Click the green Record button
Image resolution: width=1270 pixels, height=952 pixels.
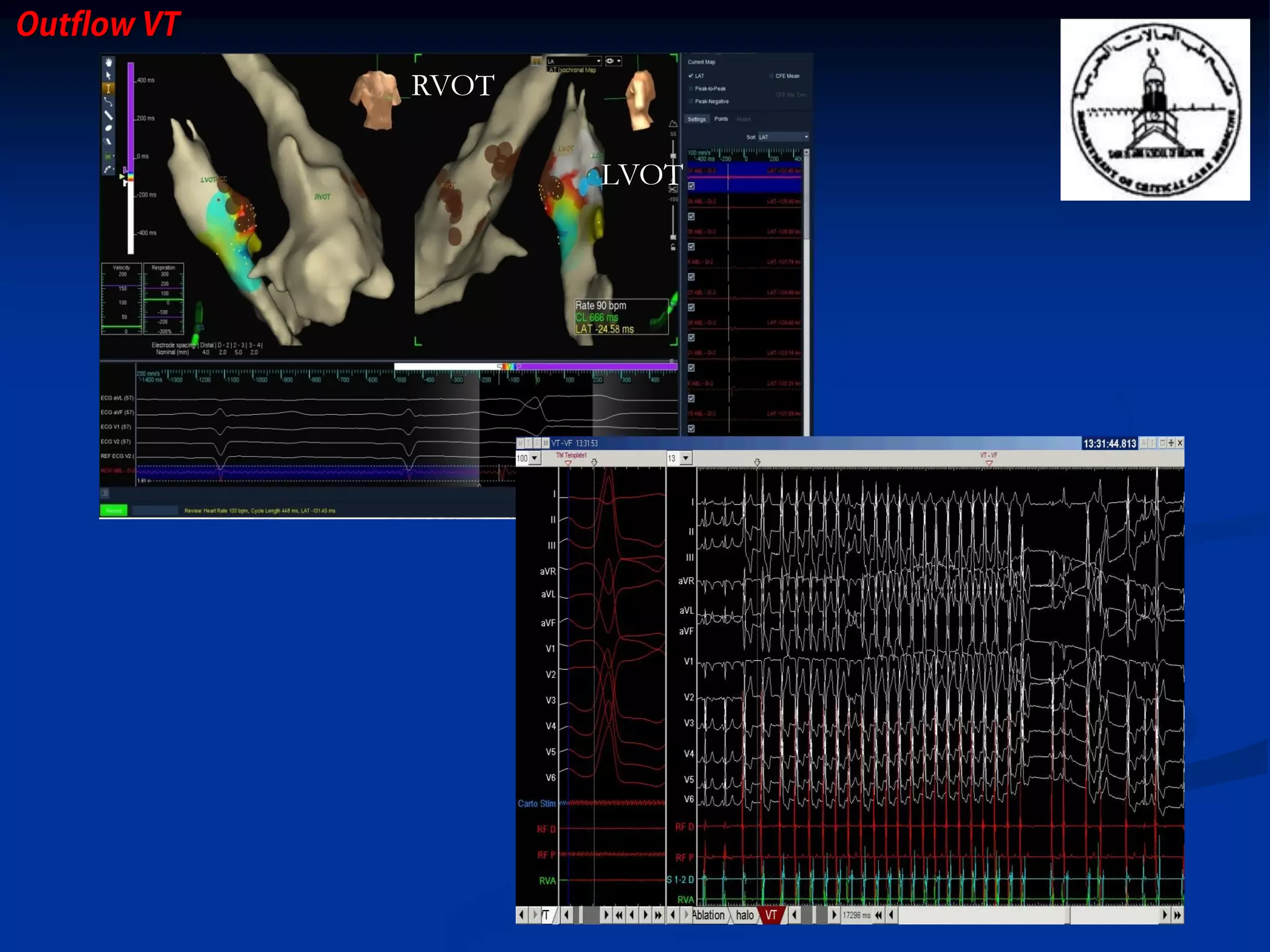click(x=113, y=511)
